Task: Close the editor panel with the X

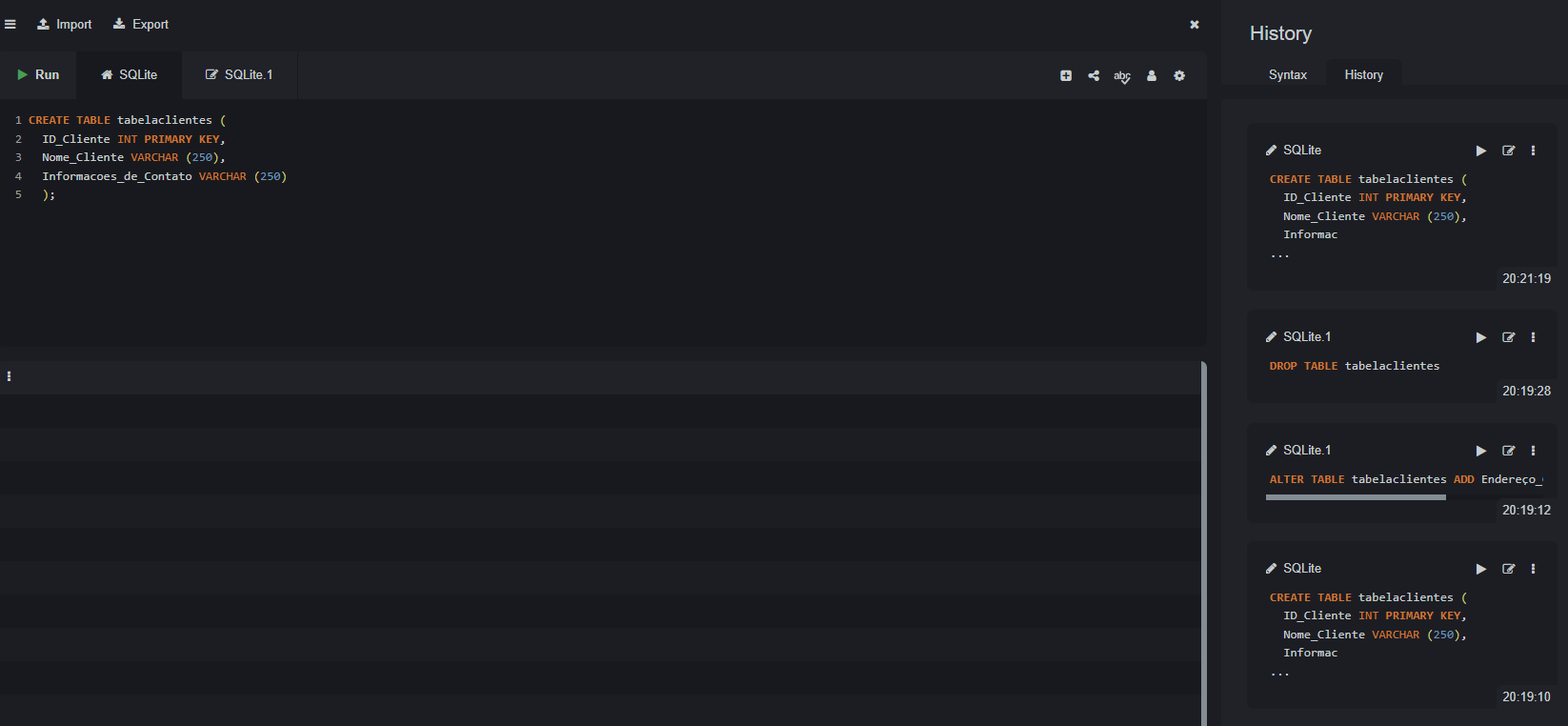Action: click(1195, 25)
